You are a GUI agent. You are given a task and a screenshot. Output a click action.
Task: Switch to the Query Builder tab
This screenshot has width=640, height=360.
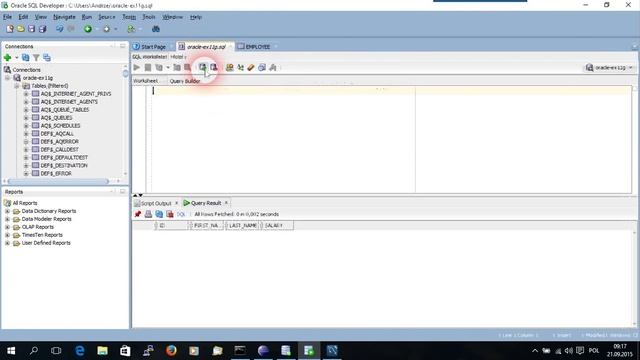pyautogui.click(x=185, y=81)
